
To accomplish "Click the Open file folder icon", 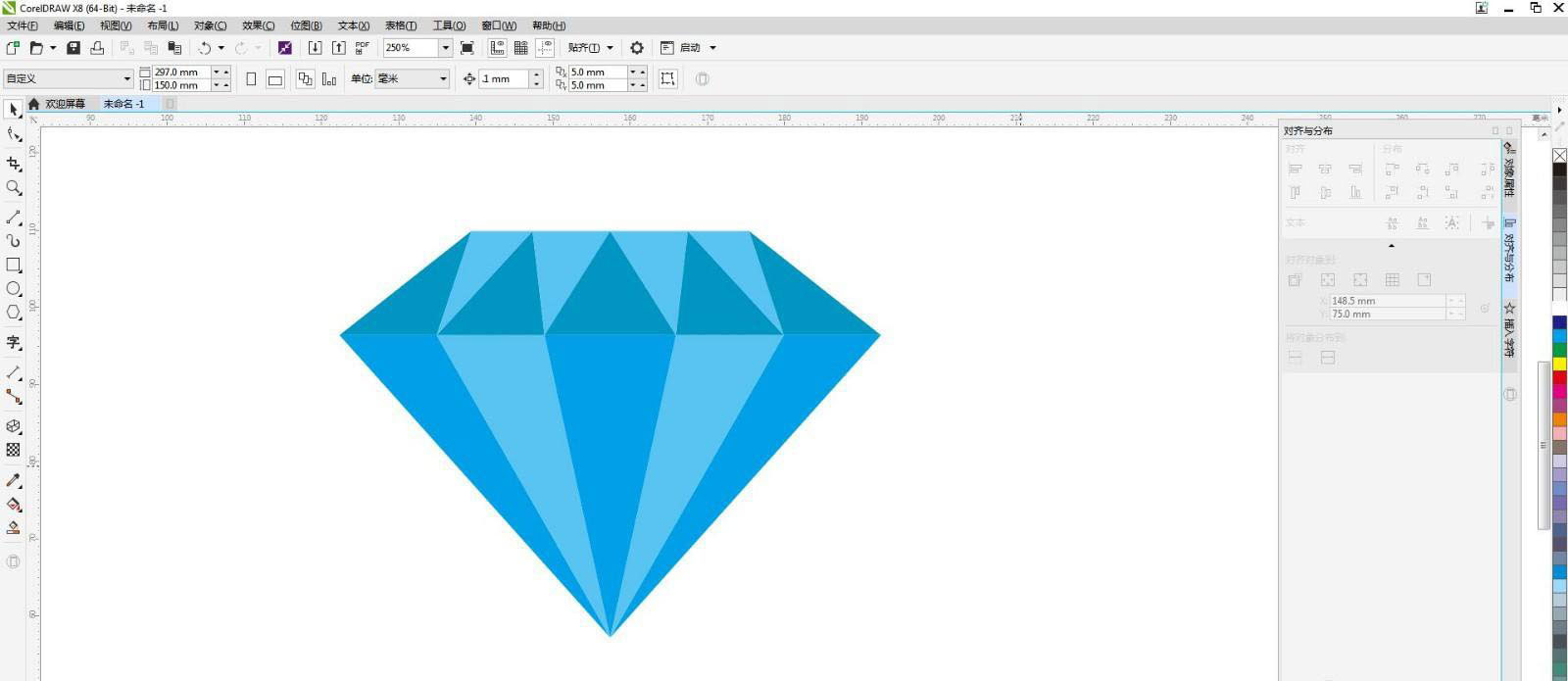I will coord(36,47).
